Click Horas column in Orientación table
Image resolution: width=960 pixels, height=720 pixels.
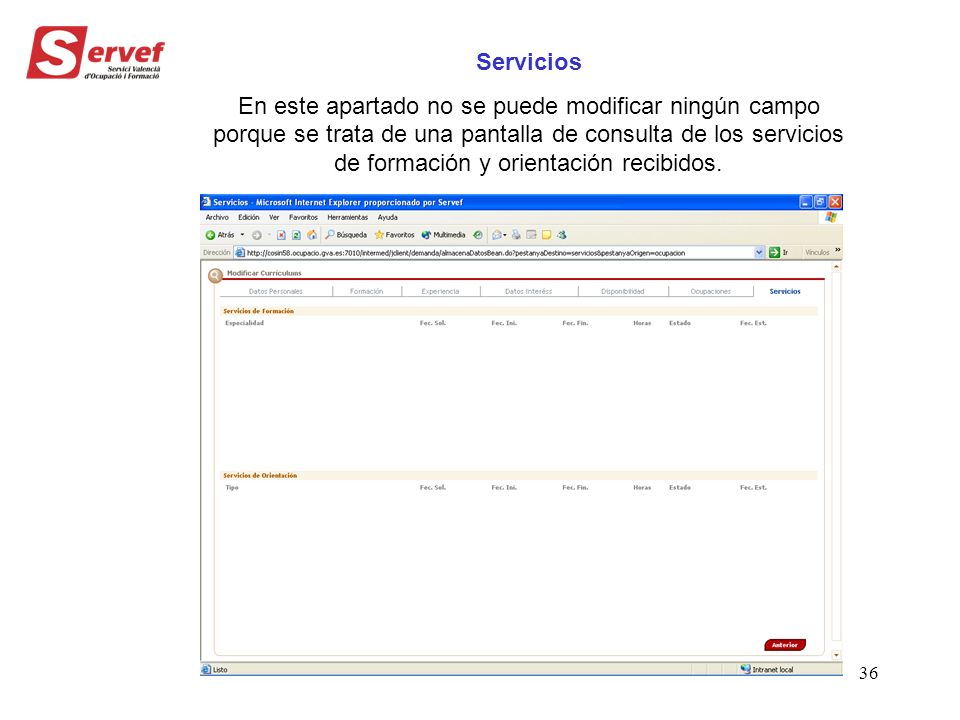pyautogui.click(x=642, y=488)
